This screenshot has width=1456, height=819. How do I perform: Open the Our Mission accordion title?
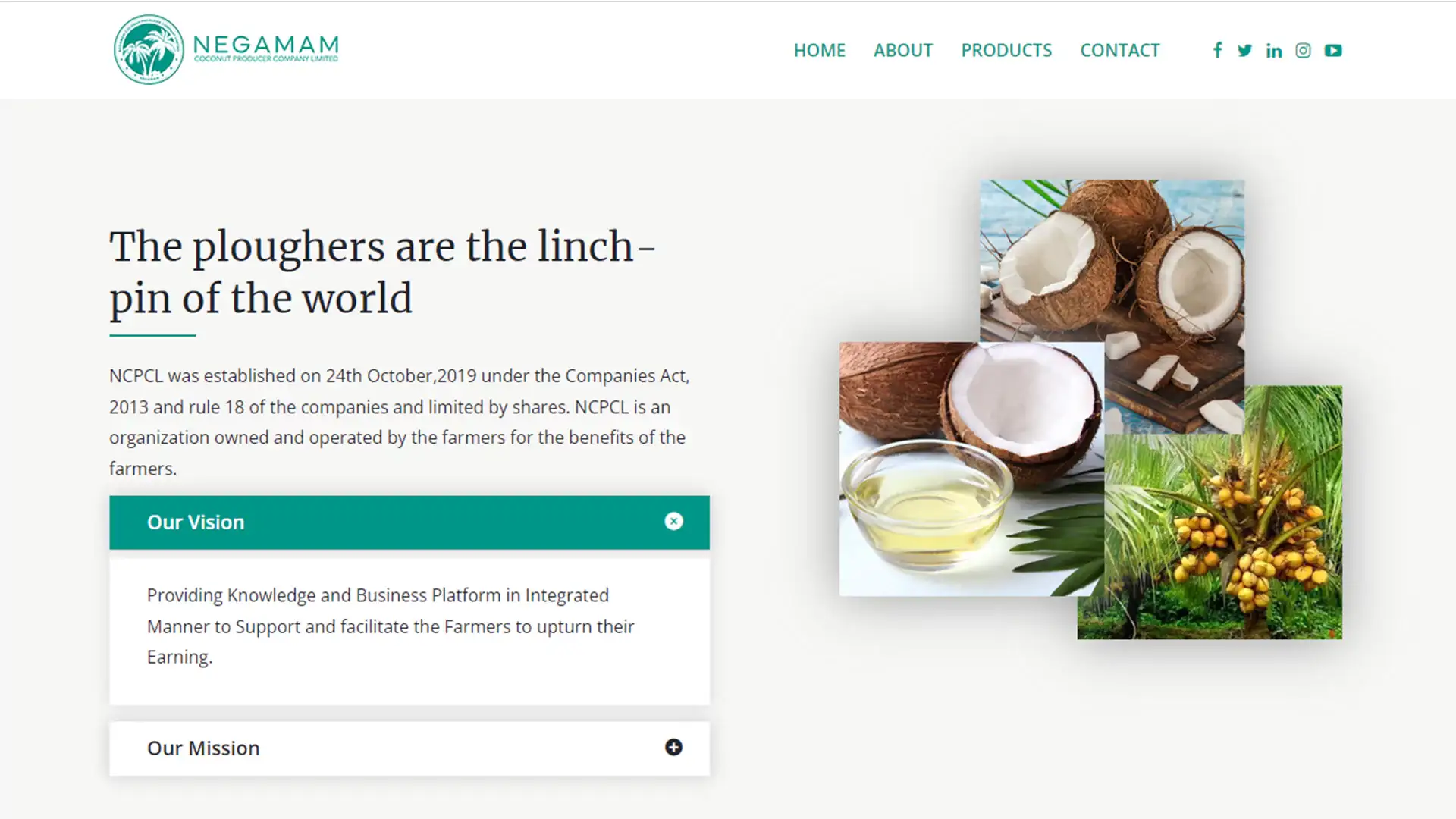click(203, 748)
